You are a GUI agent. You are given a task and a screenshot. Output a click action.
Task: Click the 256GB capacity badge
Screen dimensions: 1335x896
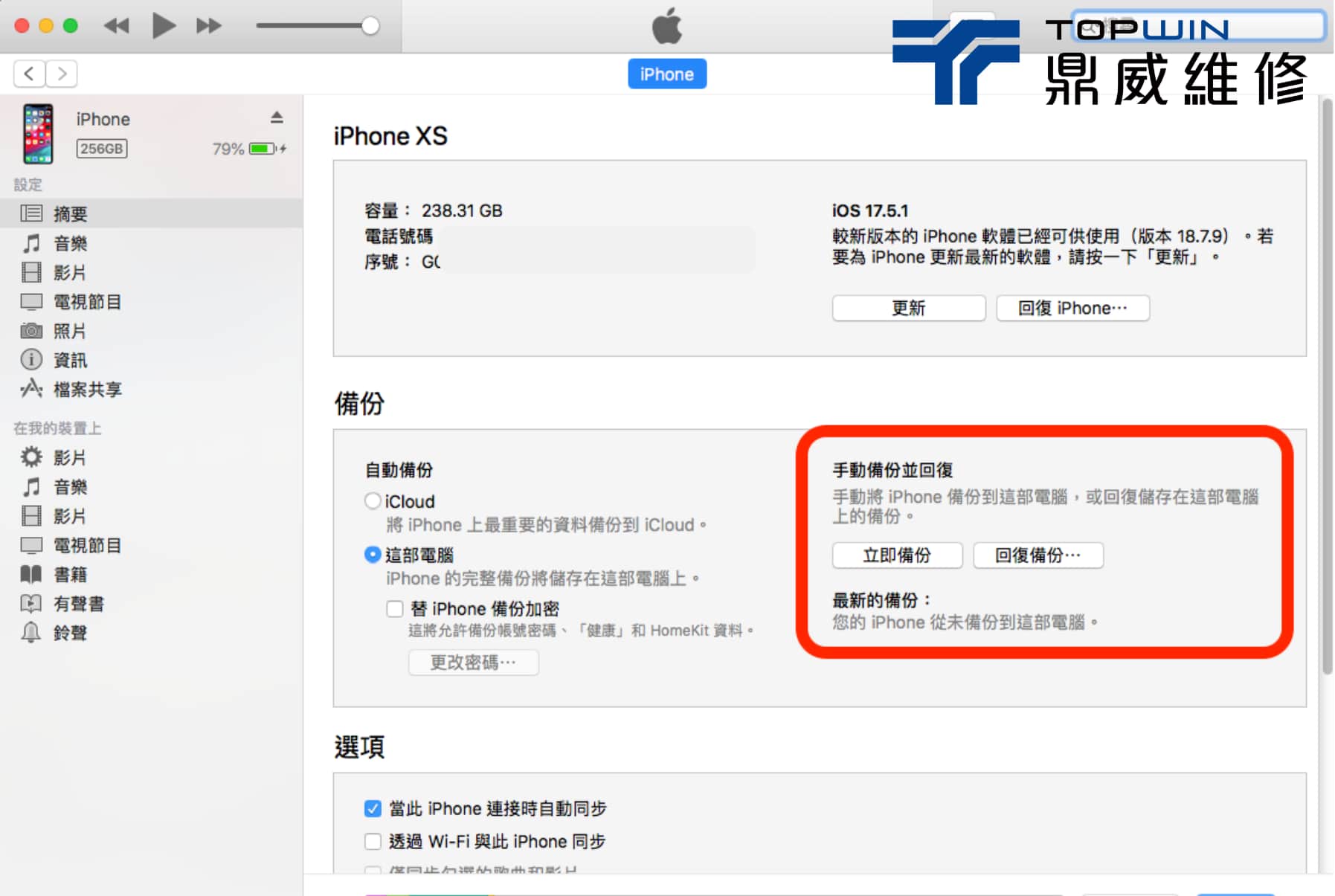102,149
